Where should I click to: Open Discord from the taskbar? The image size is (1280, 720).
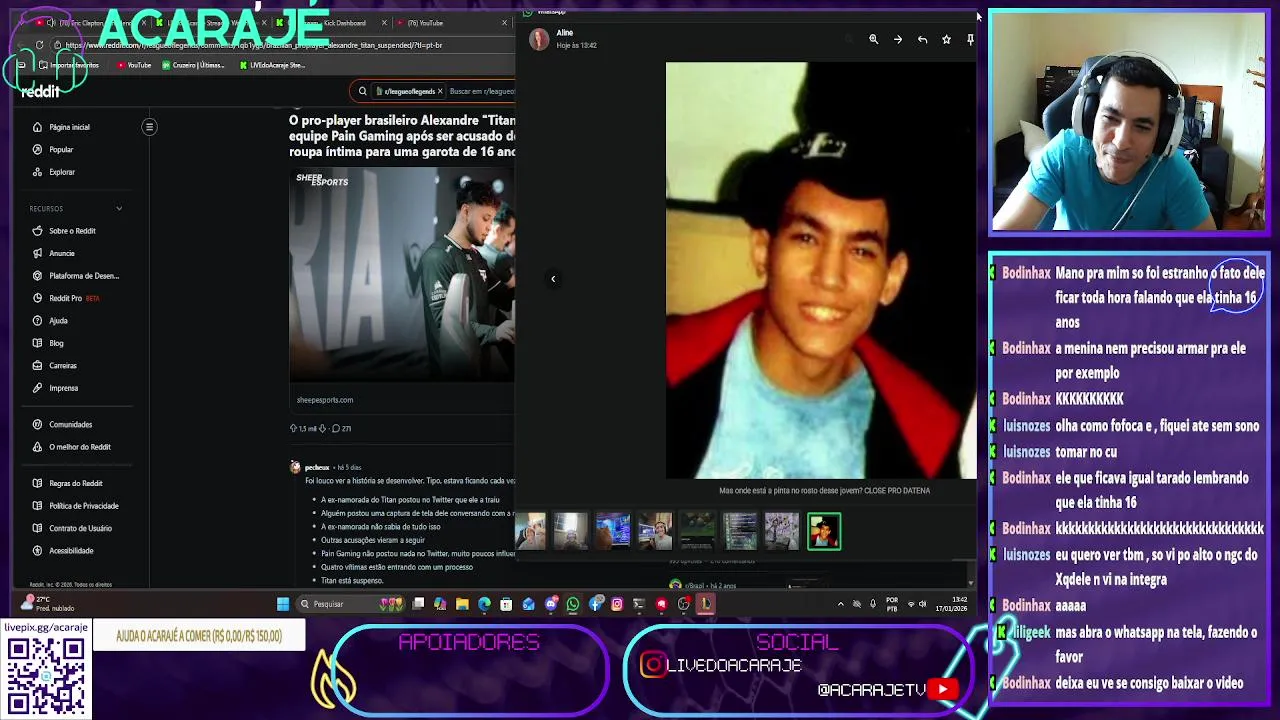coord(551,604)
